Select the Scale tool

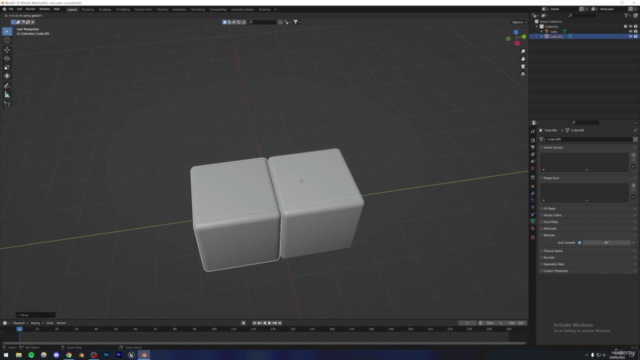click(x=7, y=67)
